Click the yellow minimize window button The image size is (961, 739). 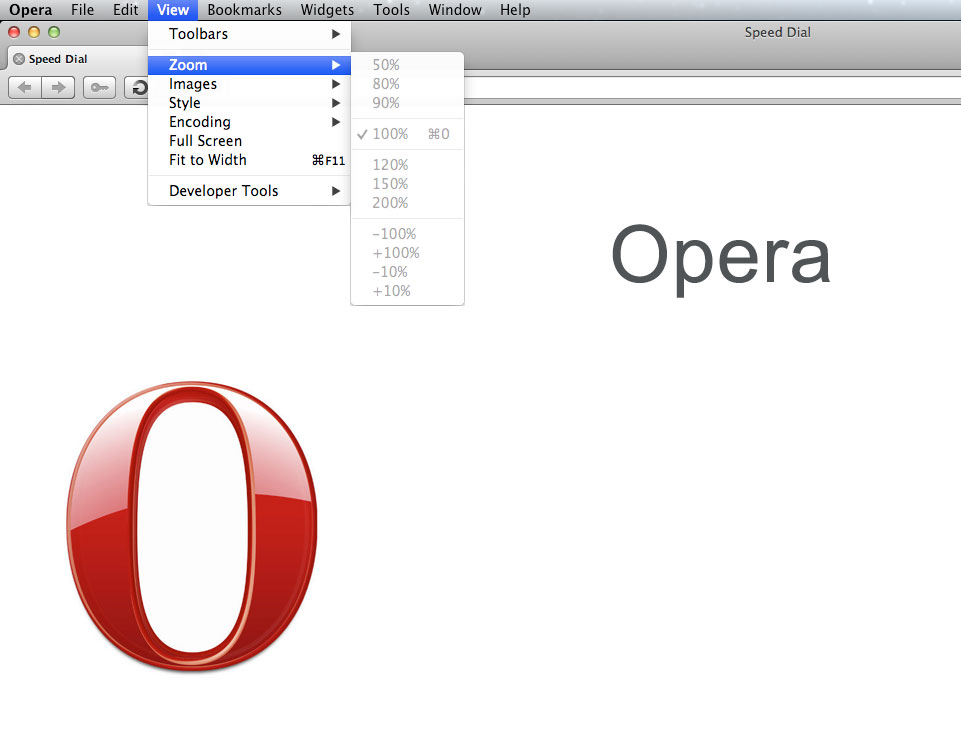click(x=34, y=32)
